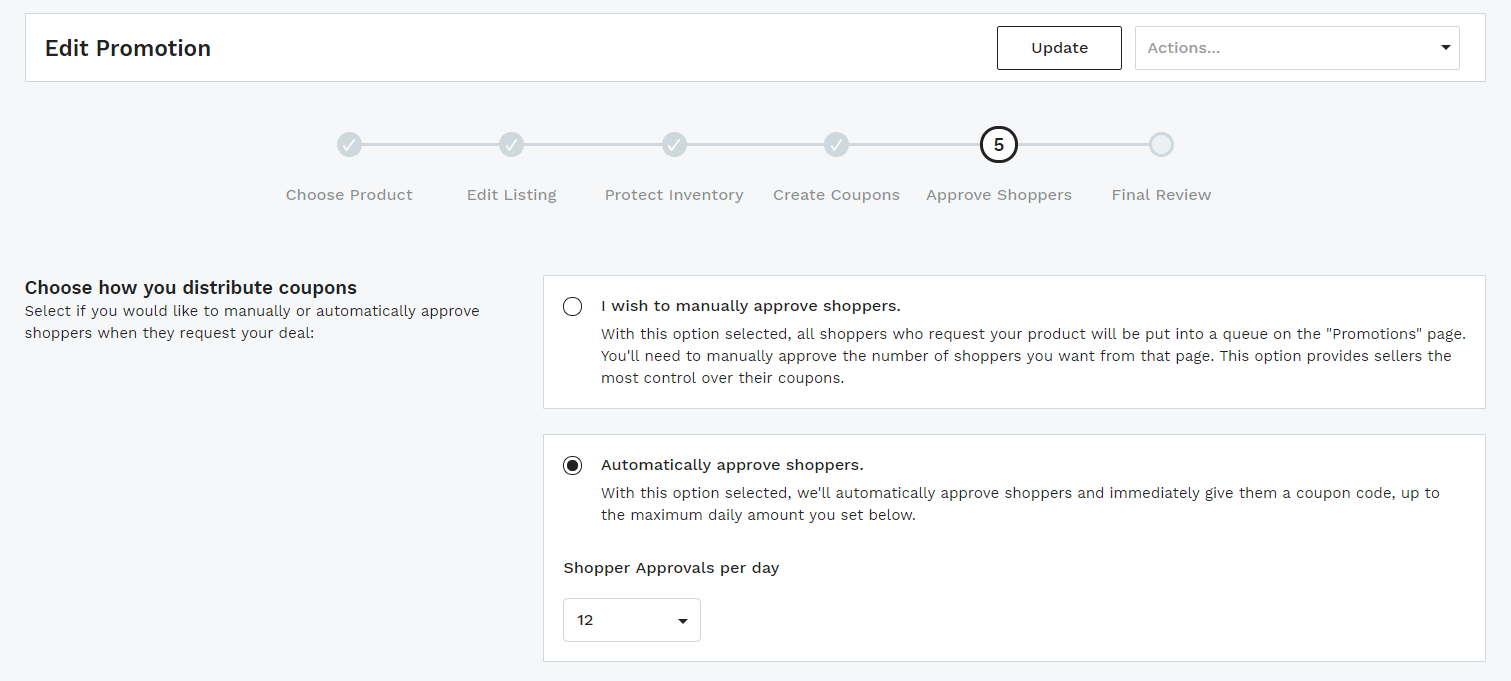Screen dimensions: 1511x681
Task: Open the Shopper Approvals per day dropdown
Action: pos(631,620)
